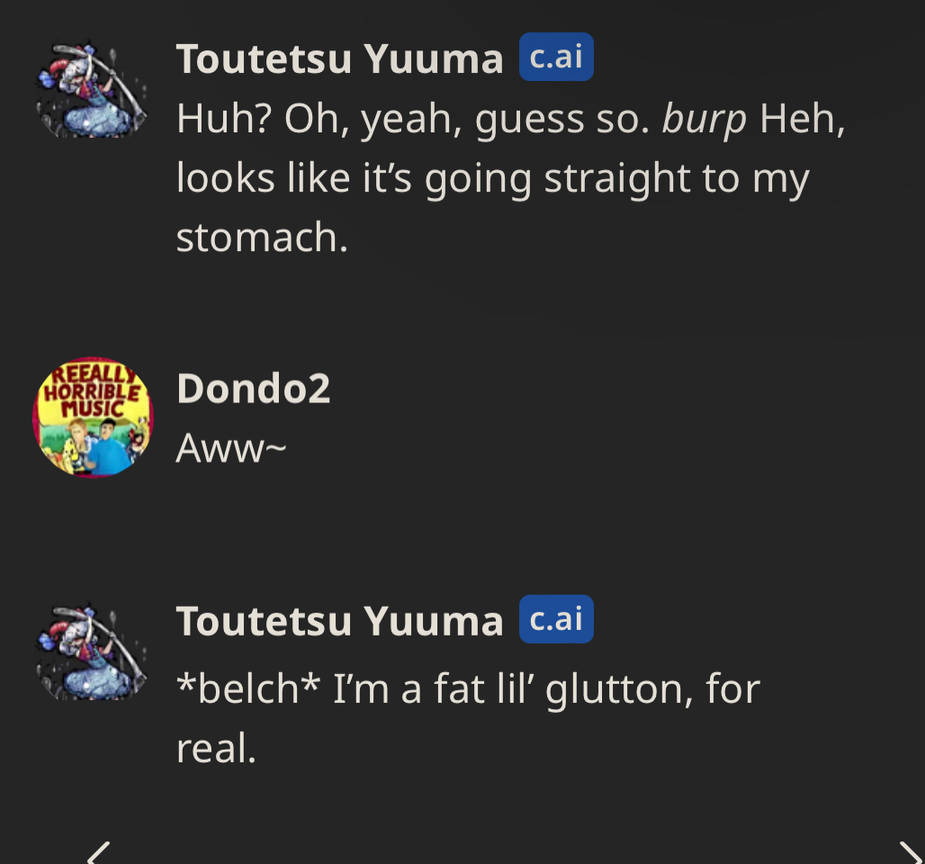
Task: View Dondo2's Reeally Horrible Music avatar
Action: 93,418
